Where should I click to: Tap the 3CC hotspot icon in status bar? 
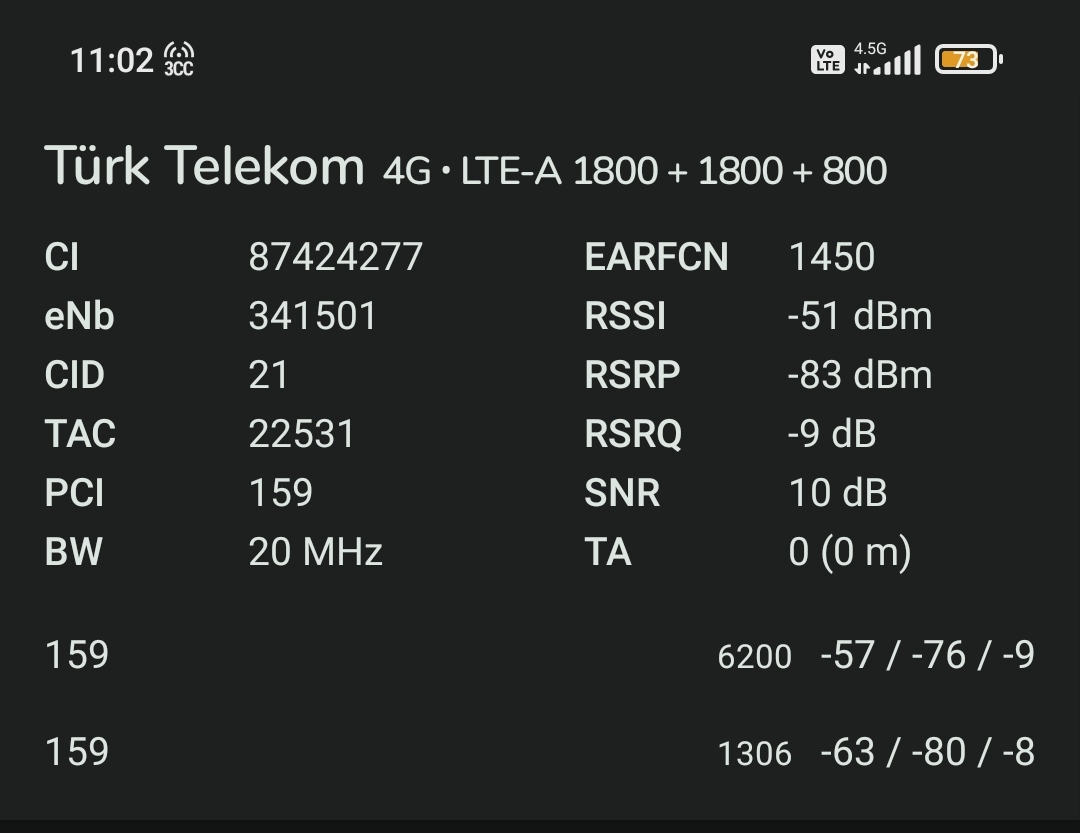pos(179,59)
